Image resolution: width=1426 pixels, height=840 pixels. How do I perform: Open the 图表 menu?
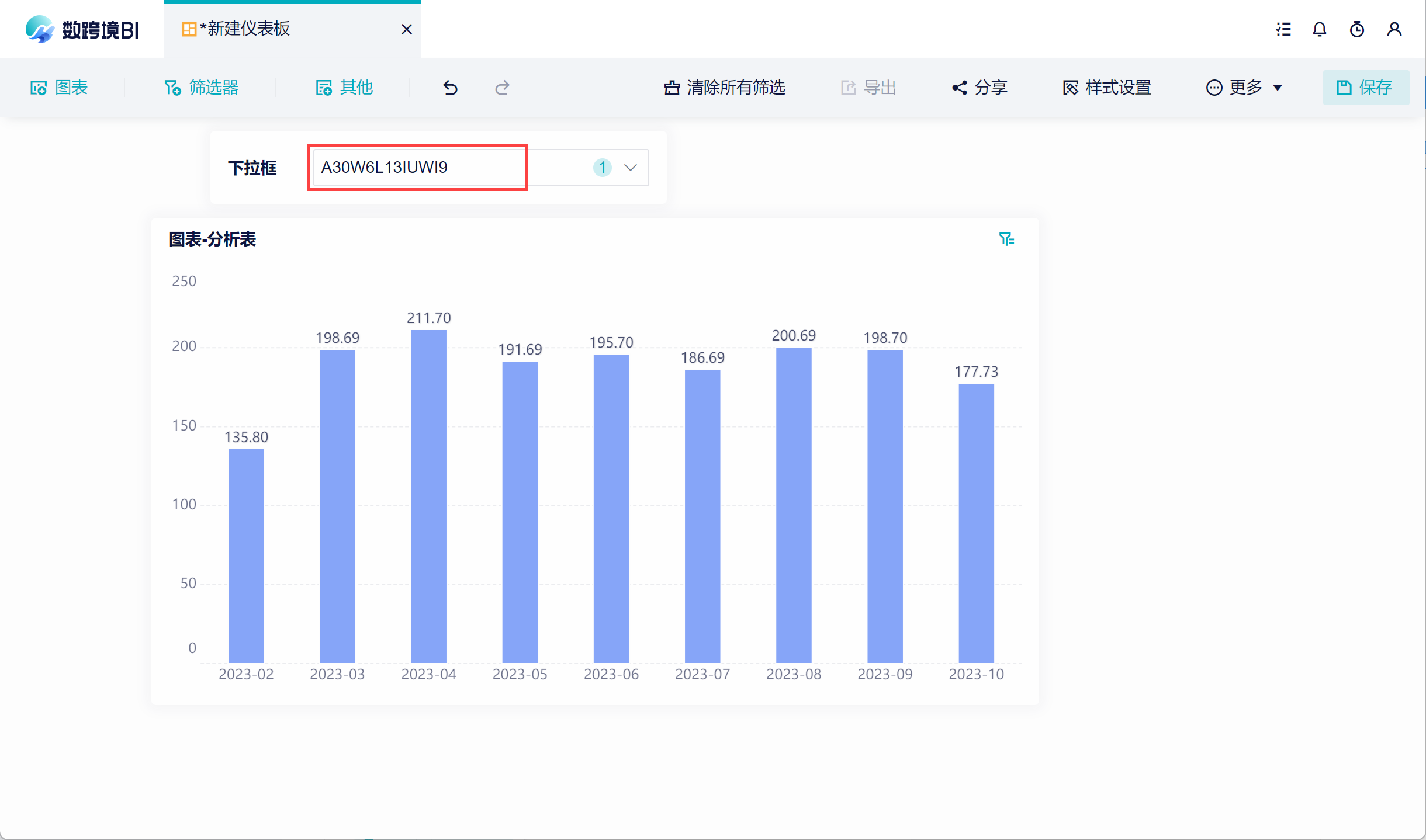pyautogui.click(x=59, y=88)
